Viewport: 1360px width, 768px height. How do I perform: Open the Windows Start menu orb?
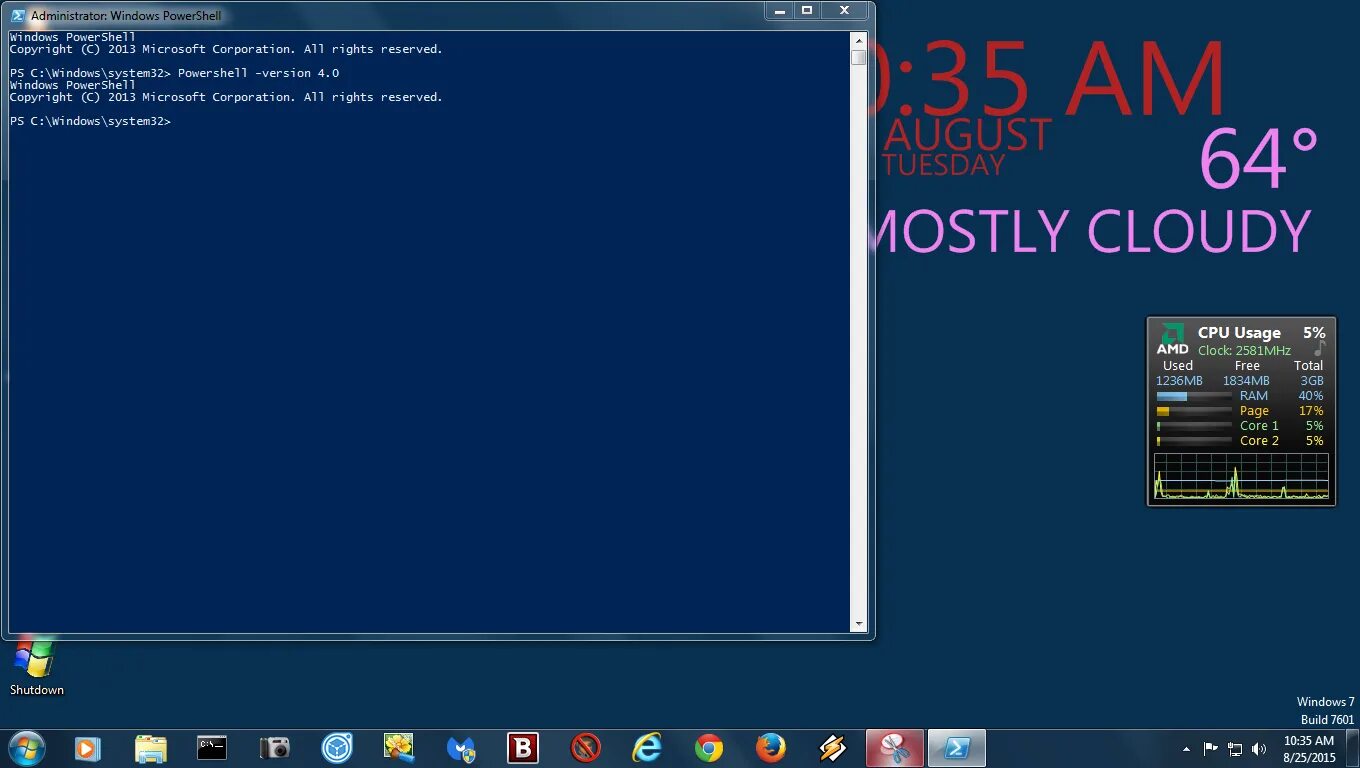point(25,747)
